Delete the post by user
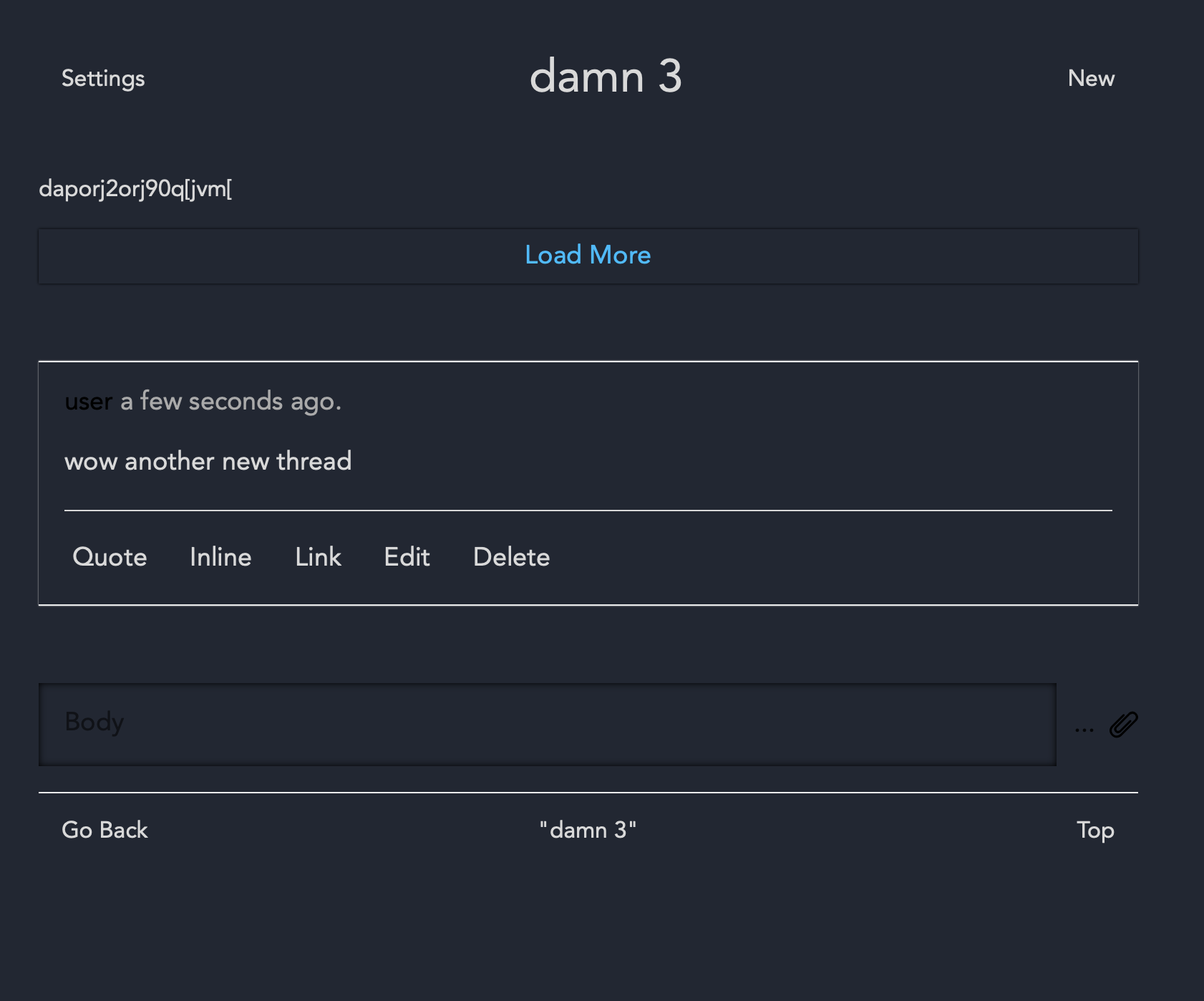This screenshot has width=1204, height=1001. pos(511,557)
